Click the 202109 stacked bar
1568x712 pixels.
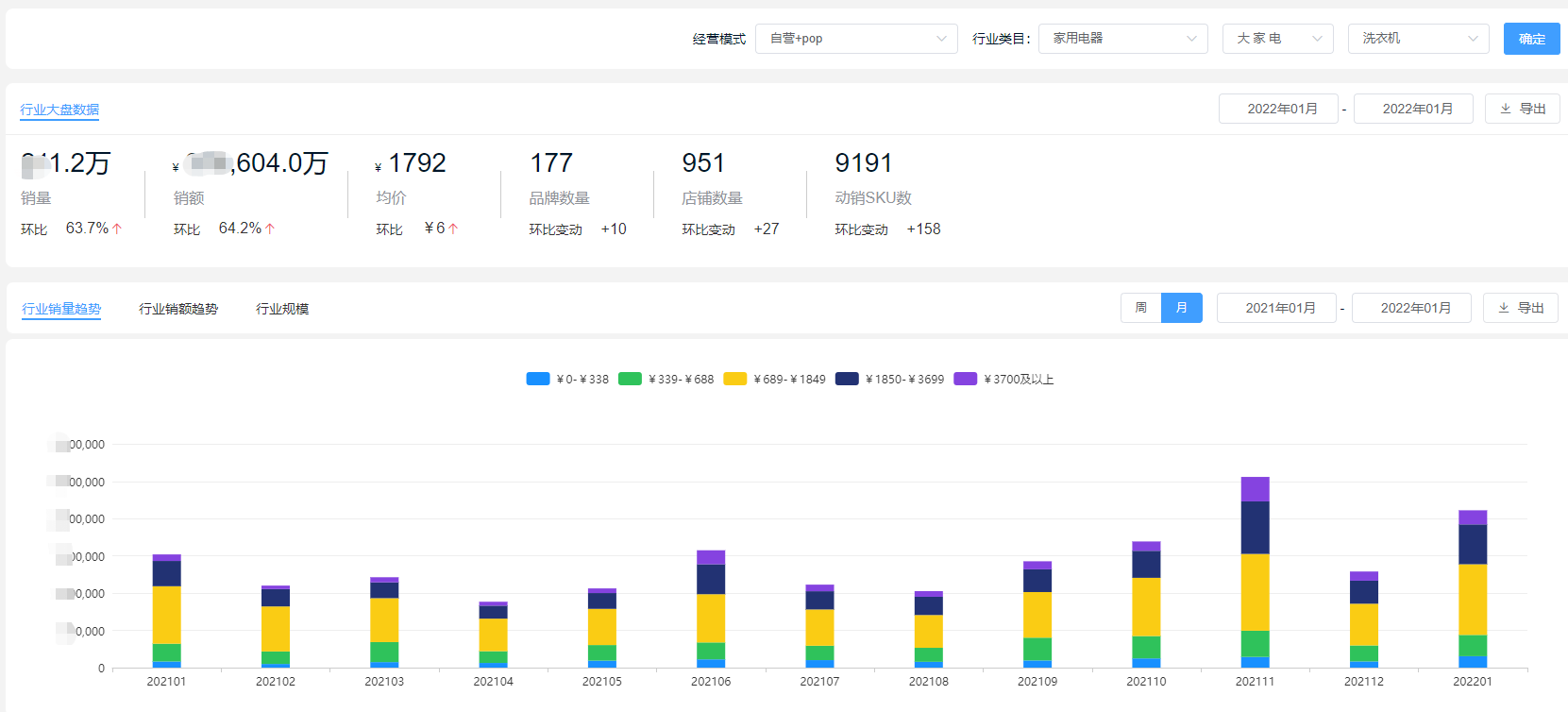(x=1037, y=615)
